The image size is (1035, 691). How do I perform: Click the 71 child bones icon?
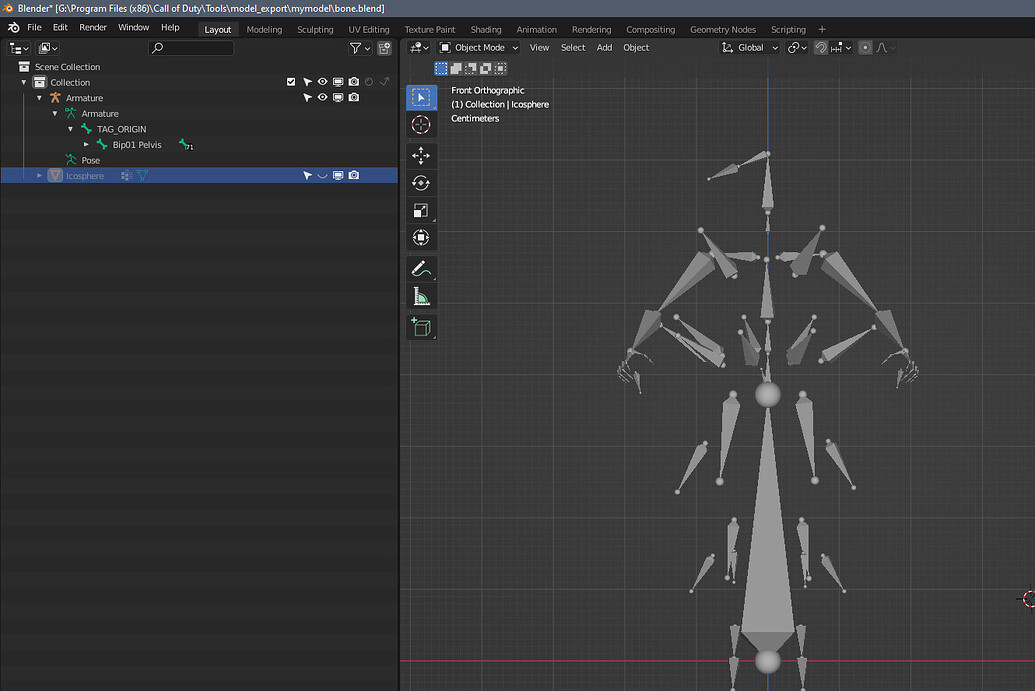click(185, 145)
